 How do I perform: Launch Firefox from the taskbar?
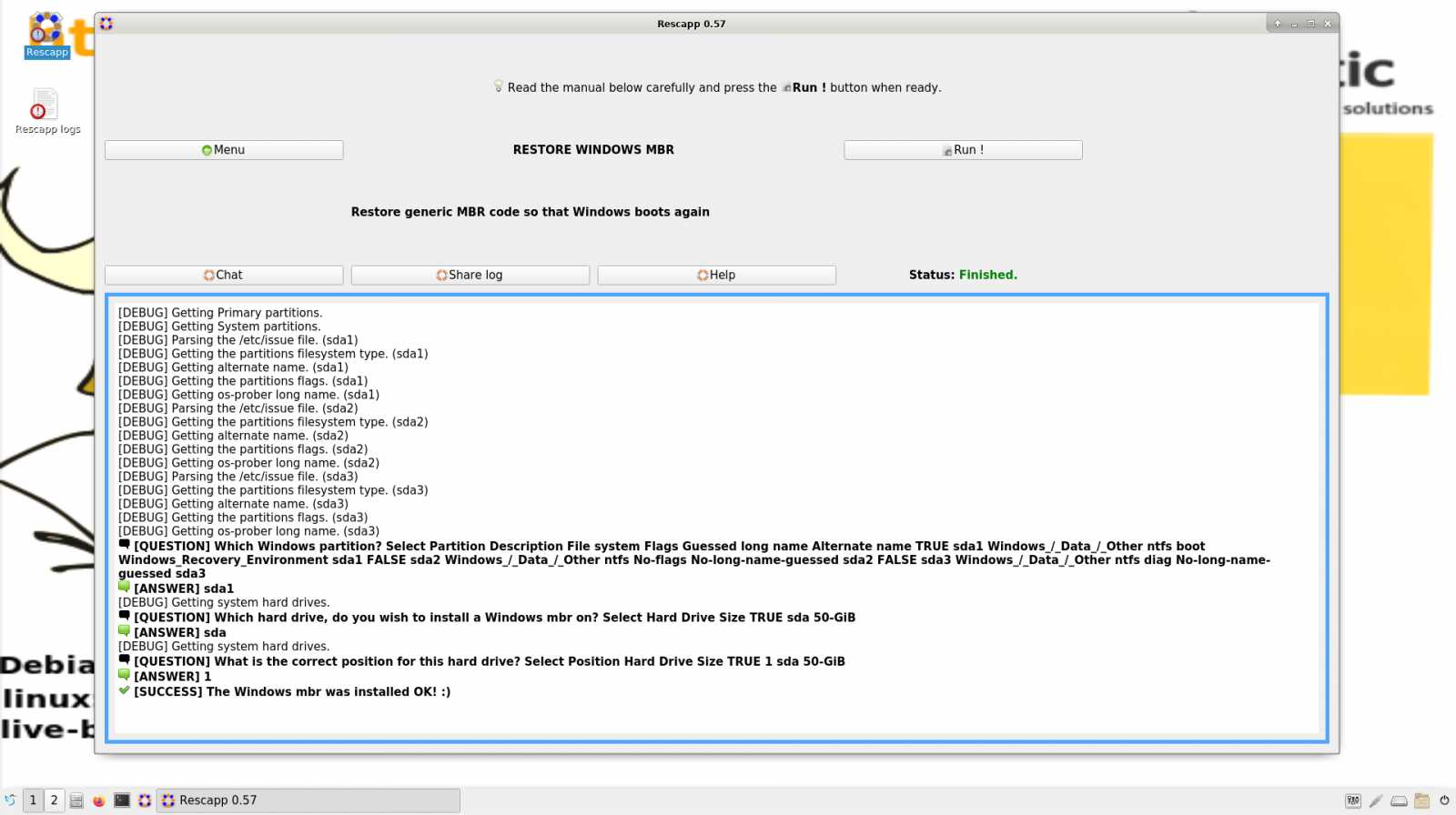99,800
